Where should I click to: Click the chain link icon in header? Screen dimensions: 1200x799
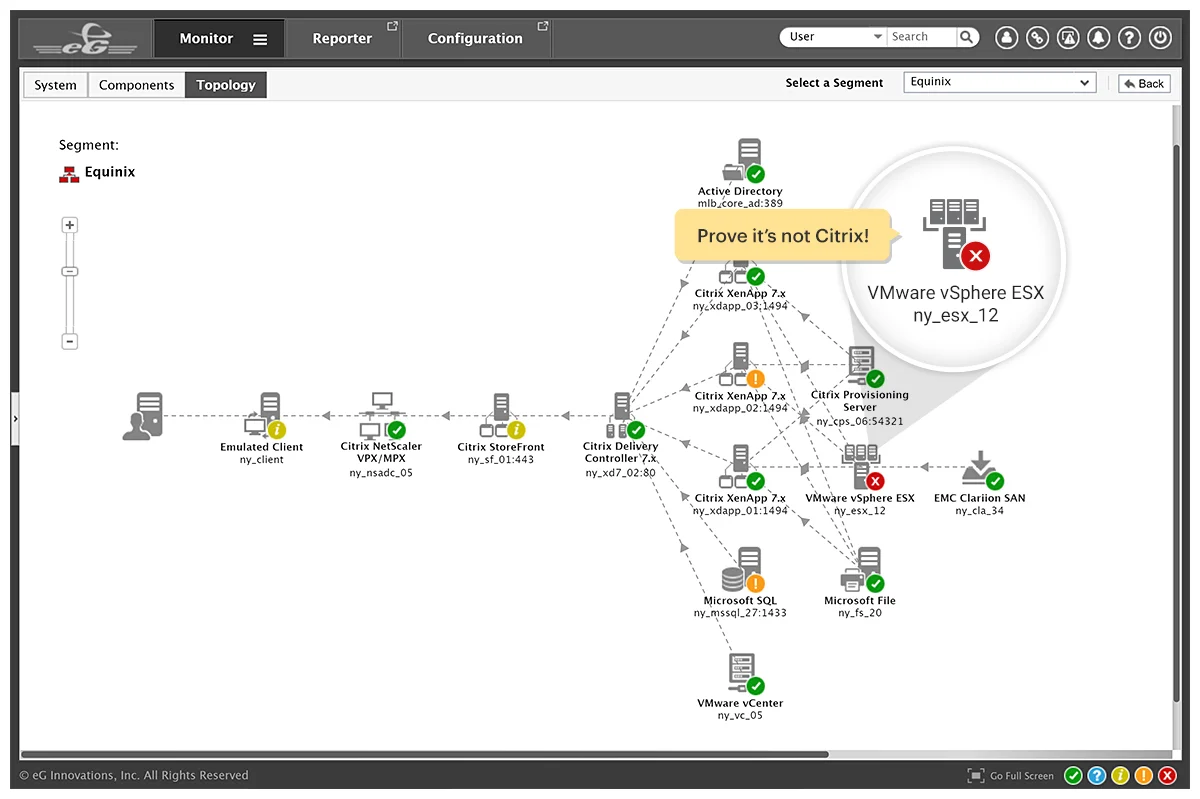coord(1038,38)
